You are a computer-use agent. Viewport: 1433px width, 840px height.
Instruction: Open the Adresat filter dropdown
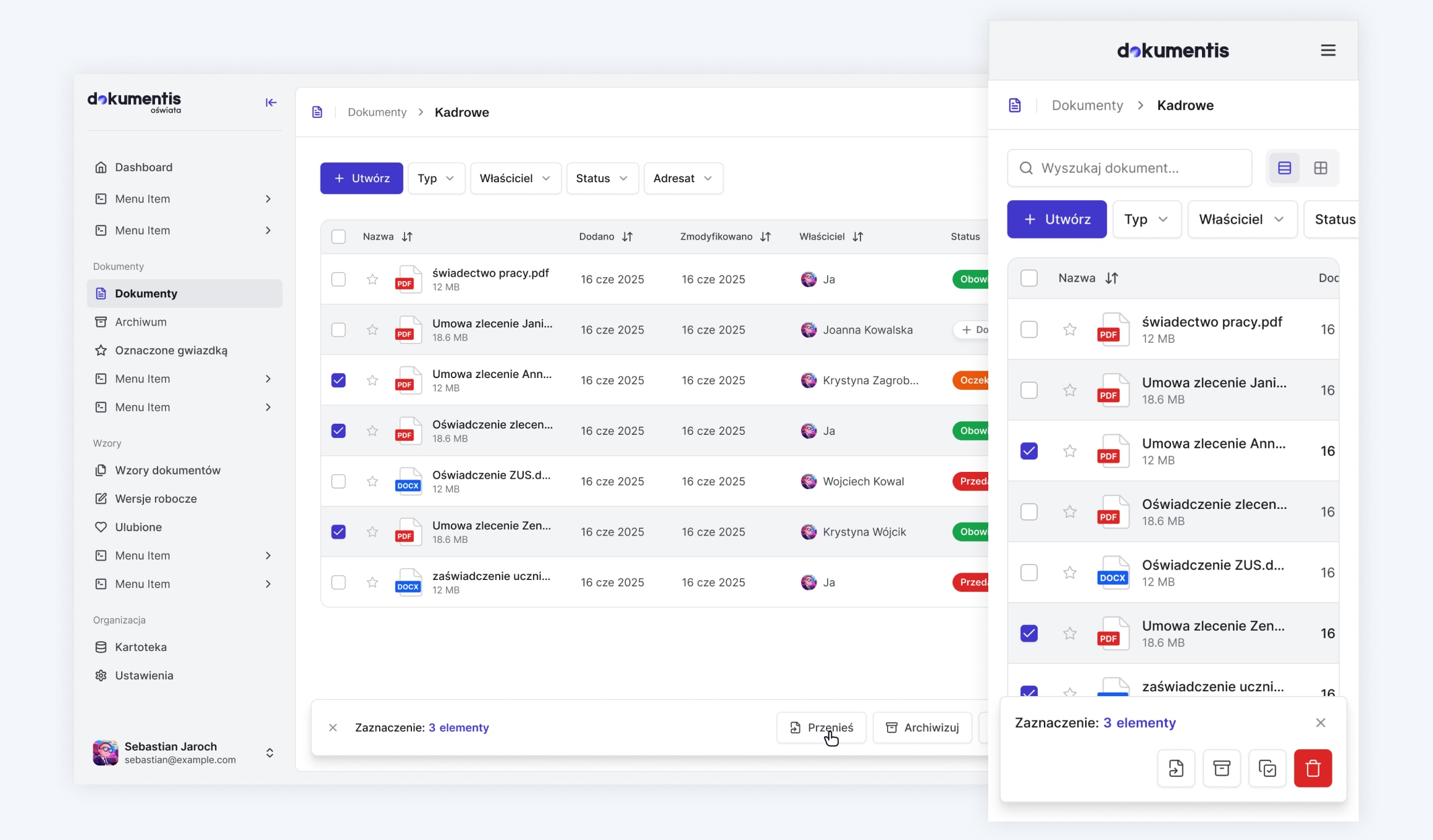(683, 178)
